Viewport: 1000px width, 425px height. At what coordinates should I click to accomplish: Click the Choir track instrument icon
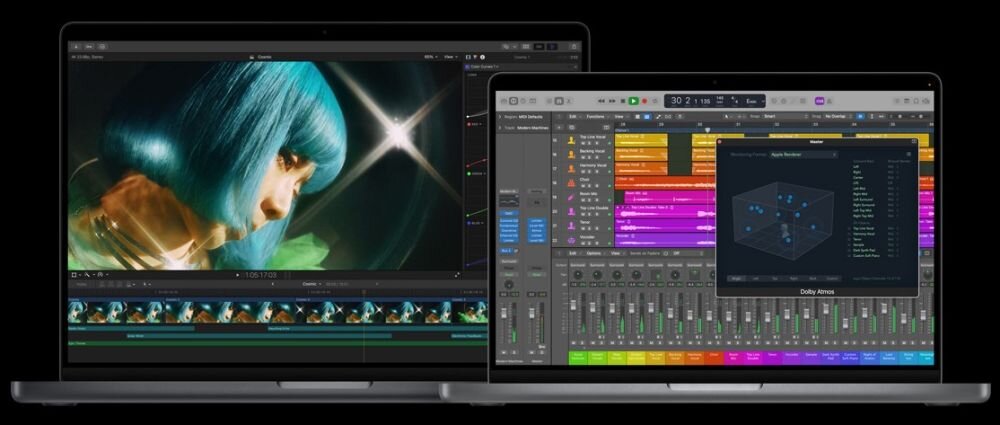tap(571, 183)
